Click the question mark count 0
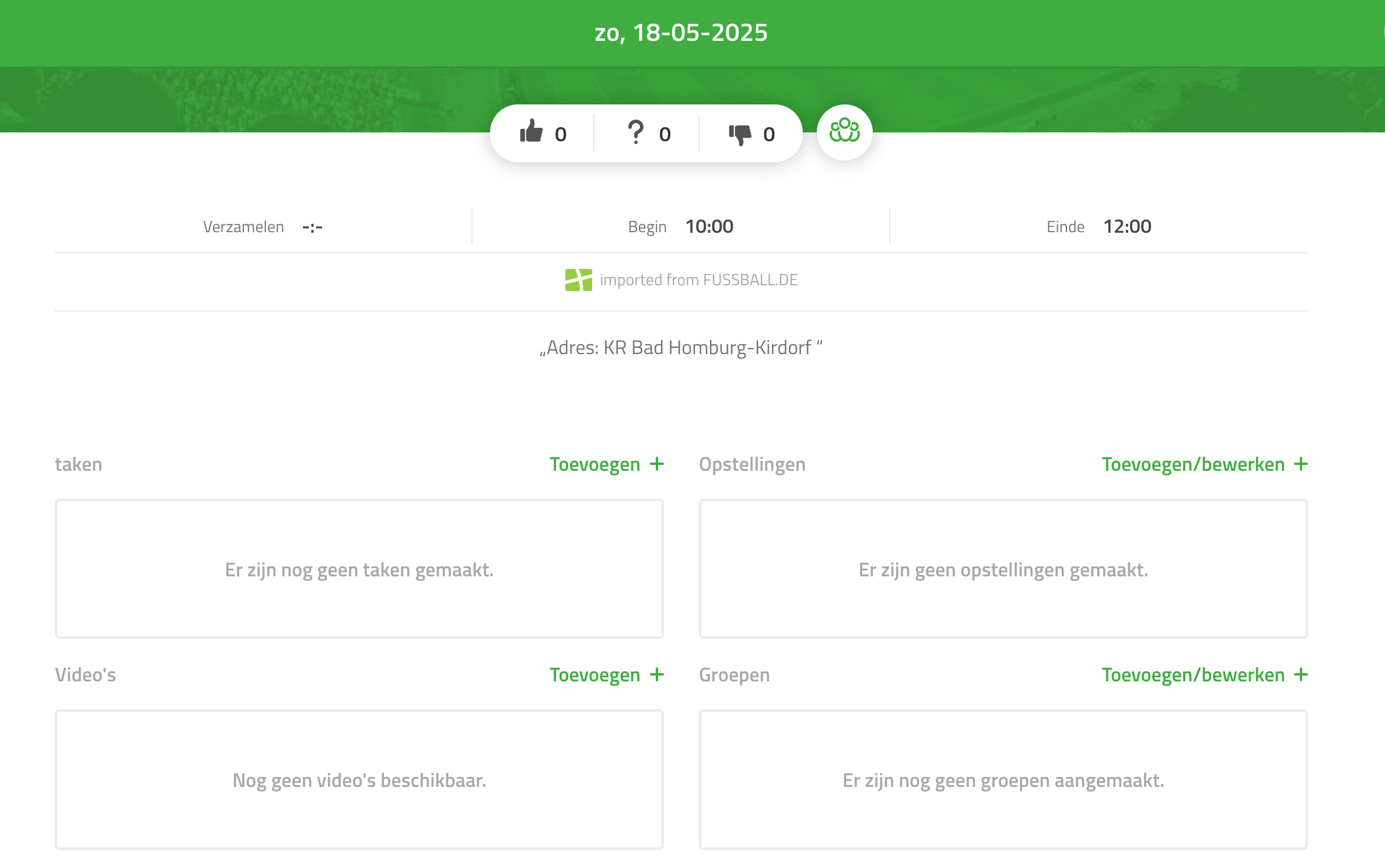Screen dimensions: 1385x868 point(664,135)
